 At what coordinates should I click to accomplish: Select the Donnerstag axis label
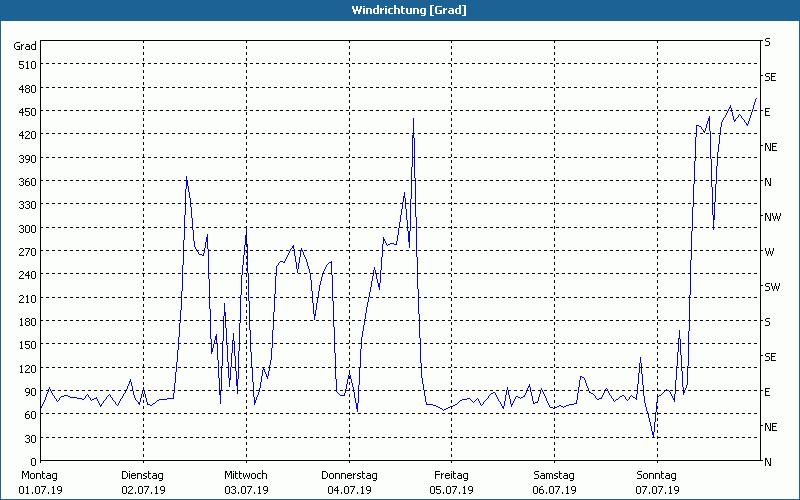[x=349, y=475]
